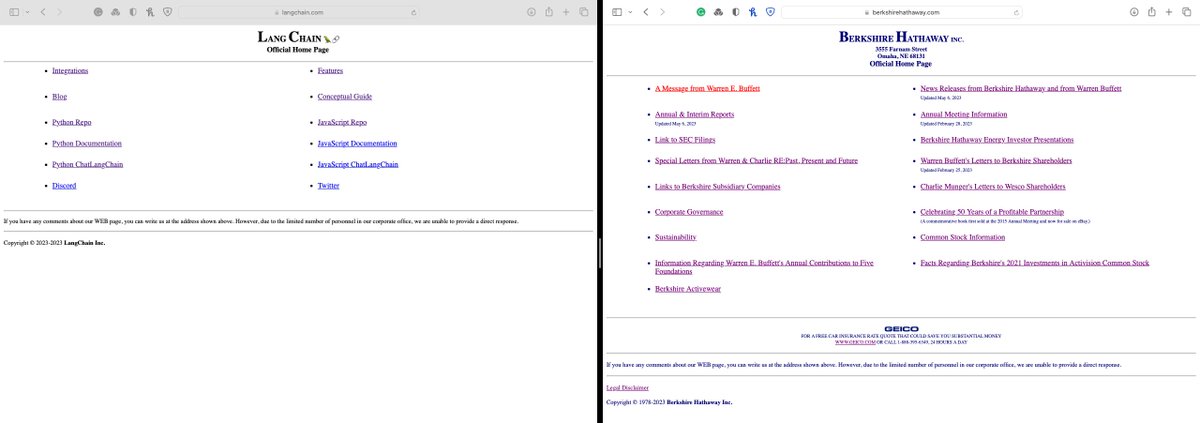1200x423 pixels.
Task: Click the berkshirehathaway.com address bar
Action: coord(904,12)
